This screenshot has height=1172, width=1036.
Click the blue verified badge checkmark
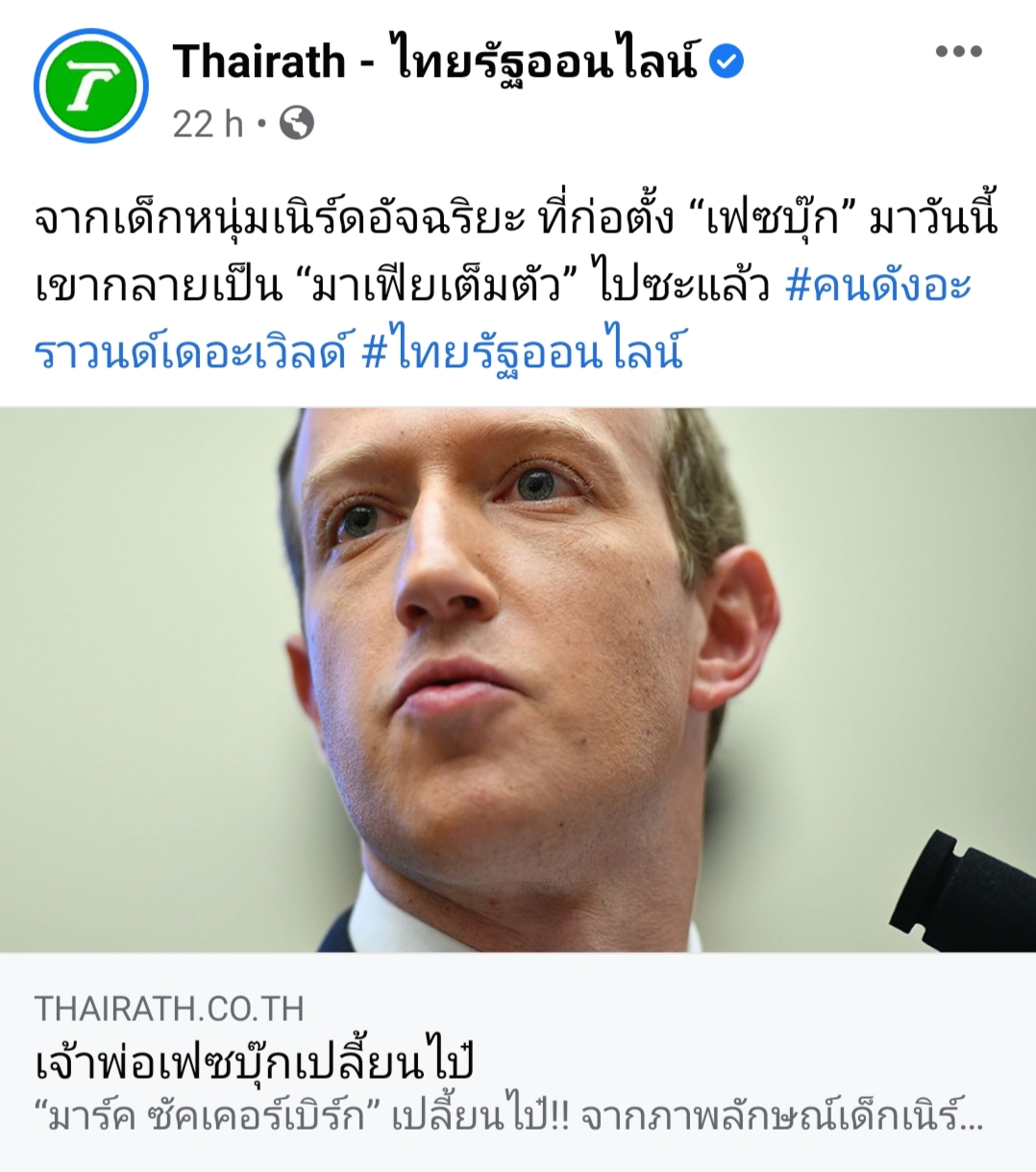point(727,62)
